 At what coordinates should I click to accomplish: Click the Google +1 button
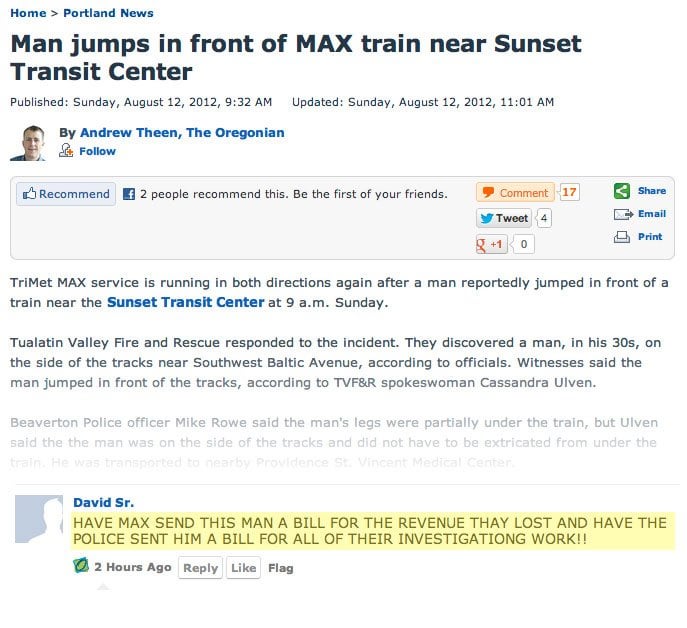click(492, 245)
